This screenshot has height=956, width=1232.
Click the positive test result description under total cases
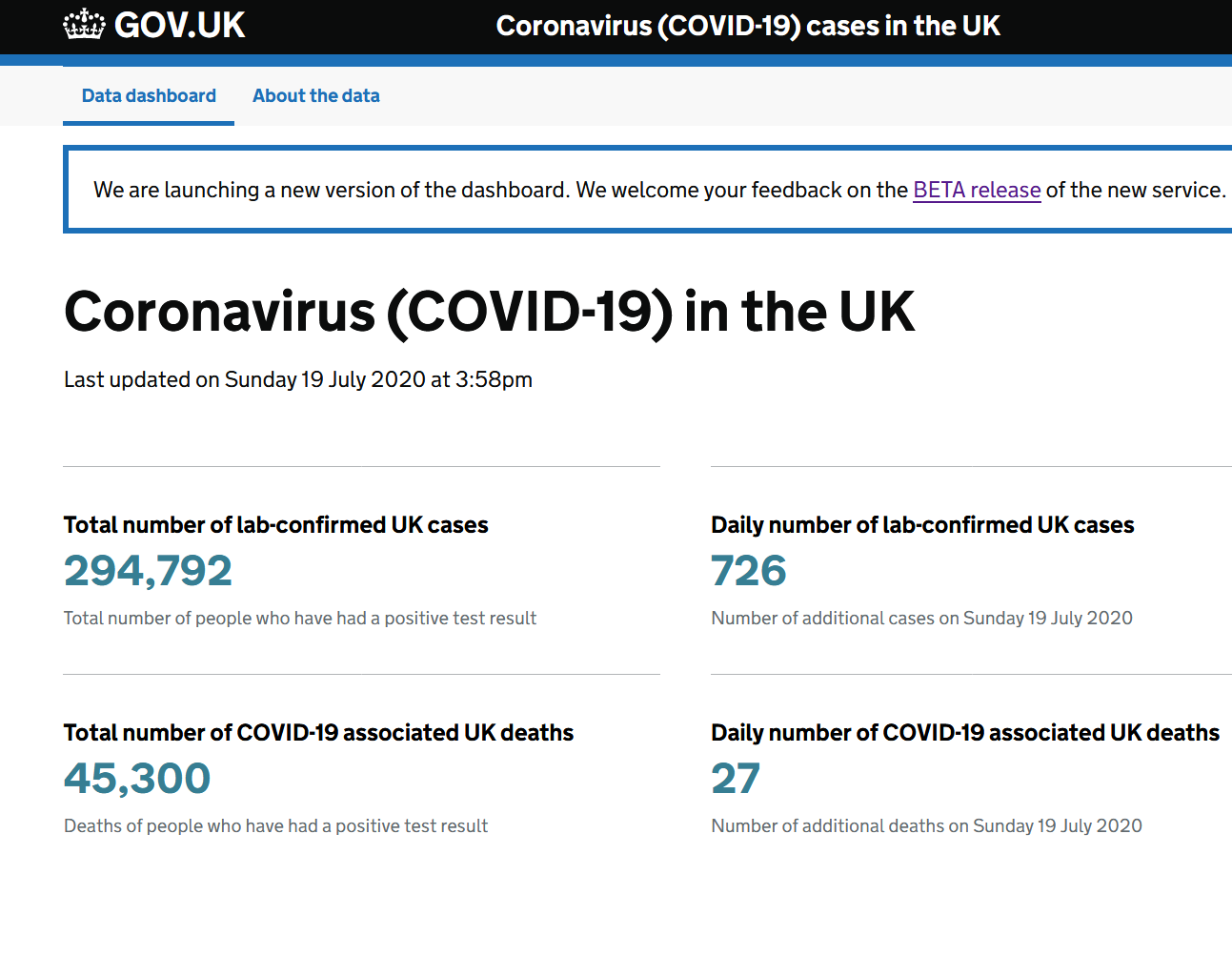[x=300, y=619]
